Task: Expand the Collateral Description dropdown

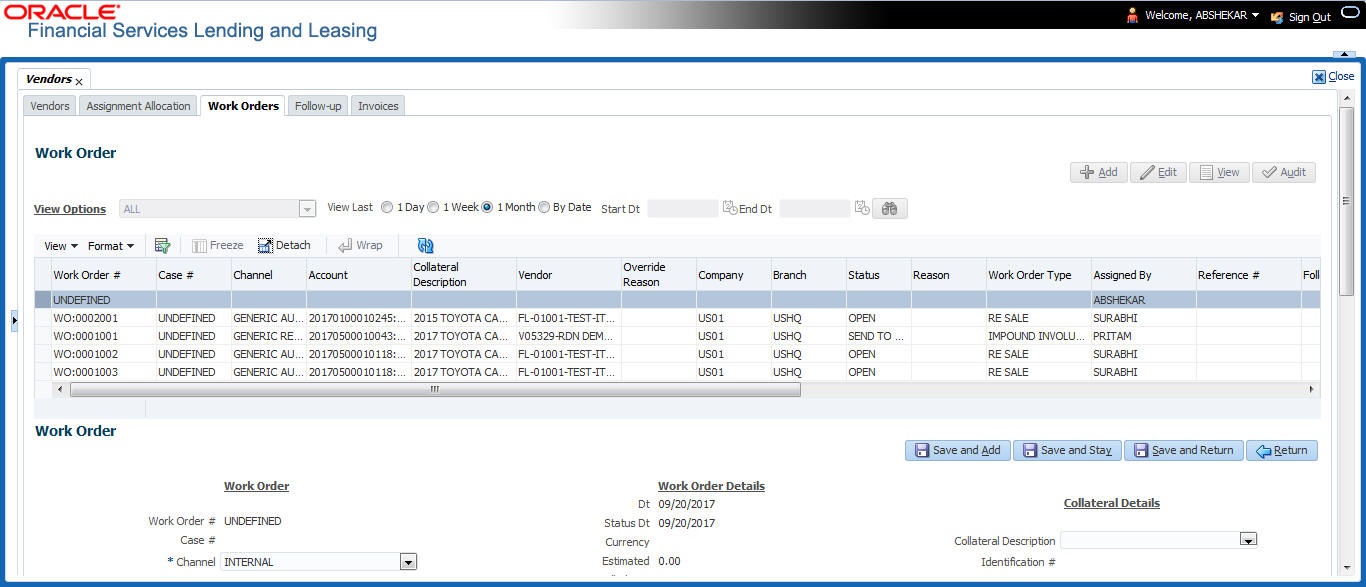Action: pos(1247,540)
